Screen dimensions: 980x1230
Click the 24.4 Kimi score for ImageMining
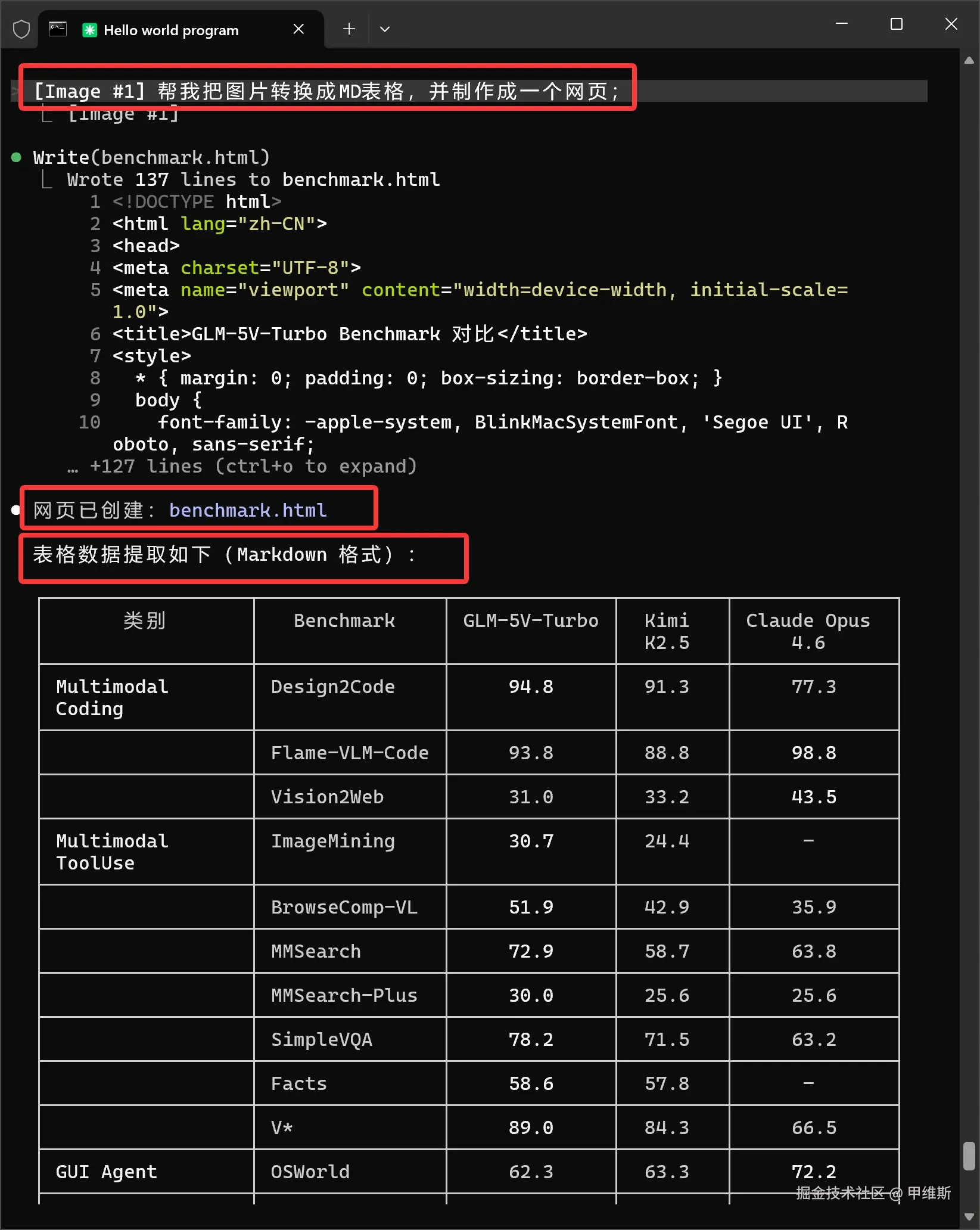[667, 841]
